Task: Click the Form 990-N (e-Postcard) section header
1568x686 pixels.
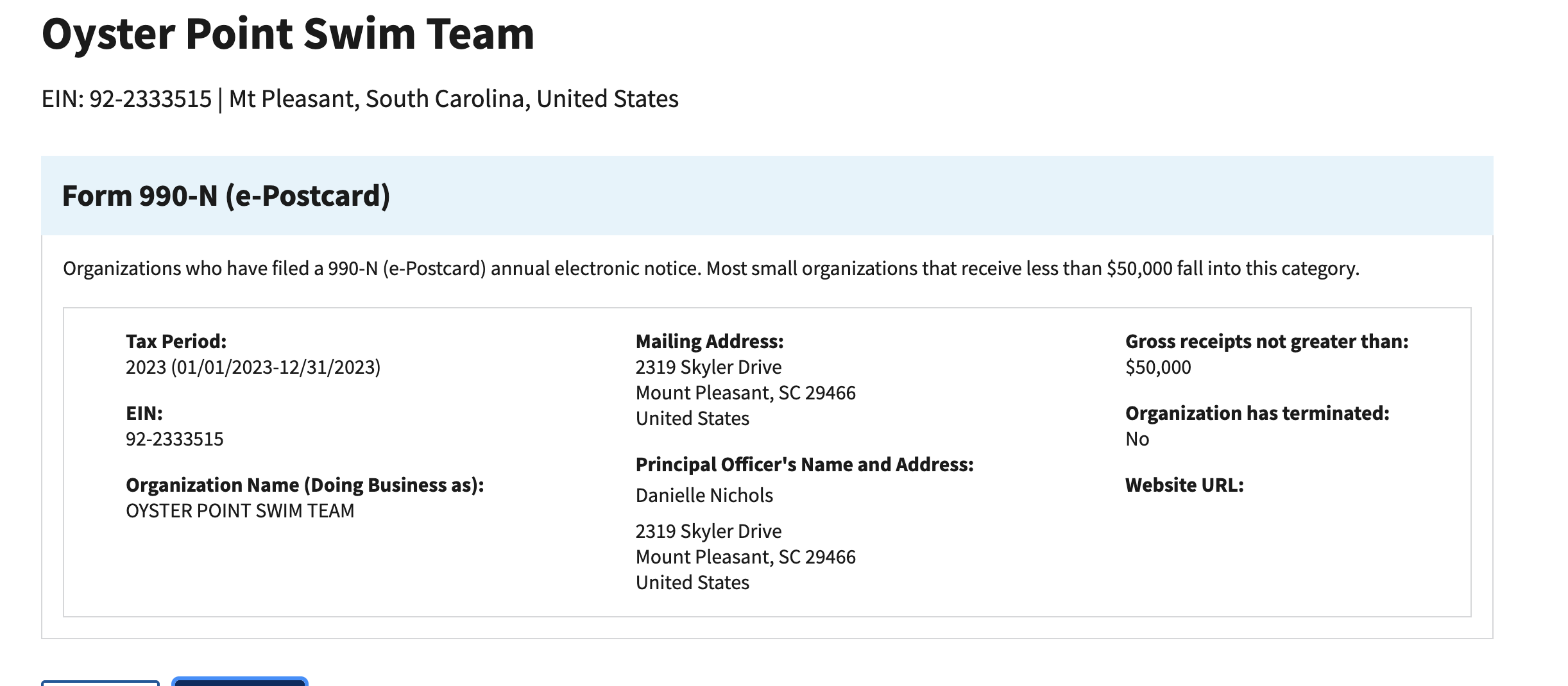Action: [x=226, y=196]
